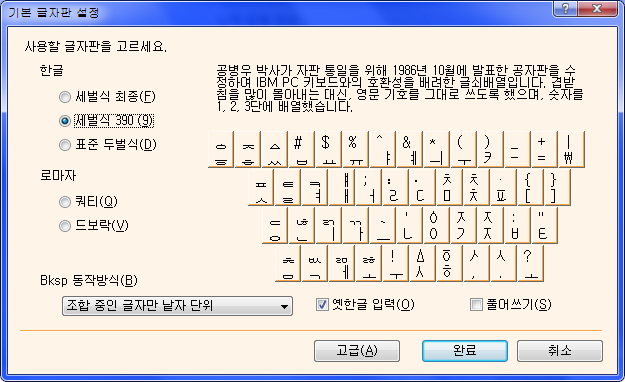Uncheck the 옛한글 입력(O) checkbox

coord(365,305)
